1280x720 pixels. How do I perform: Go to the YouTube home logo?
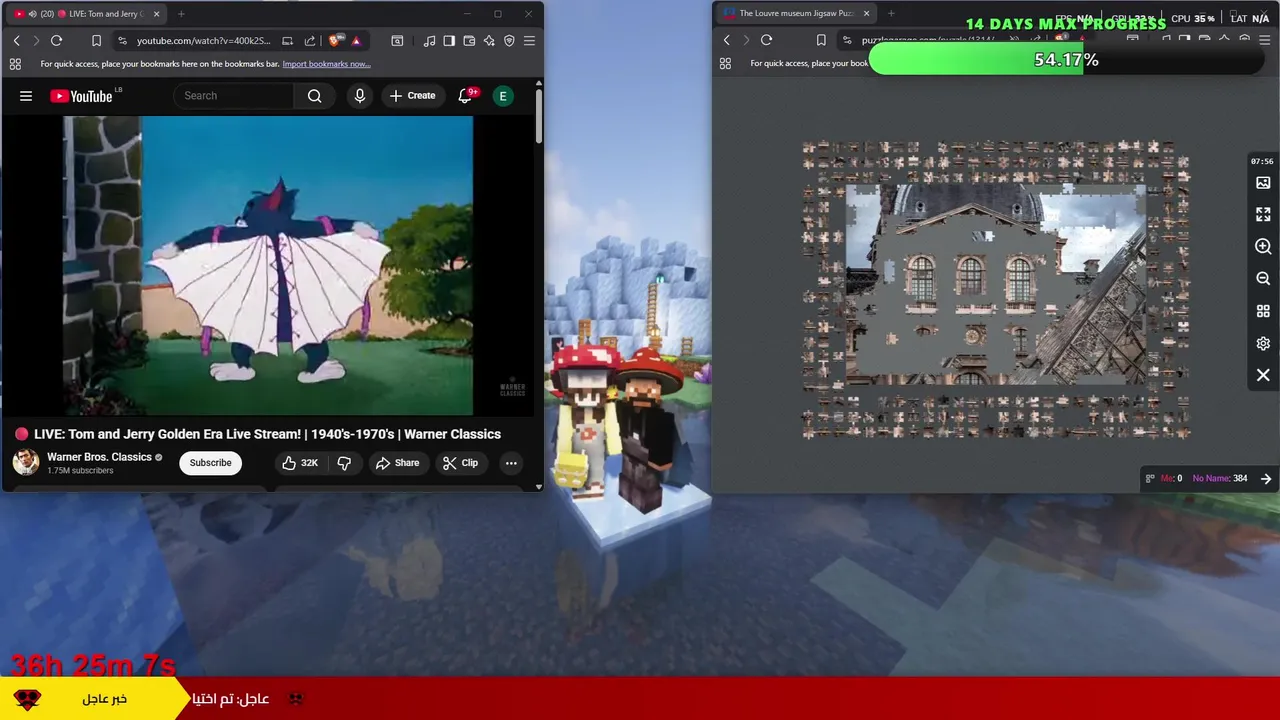click(81, 96)
